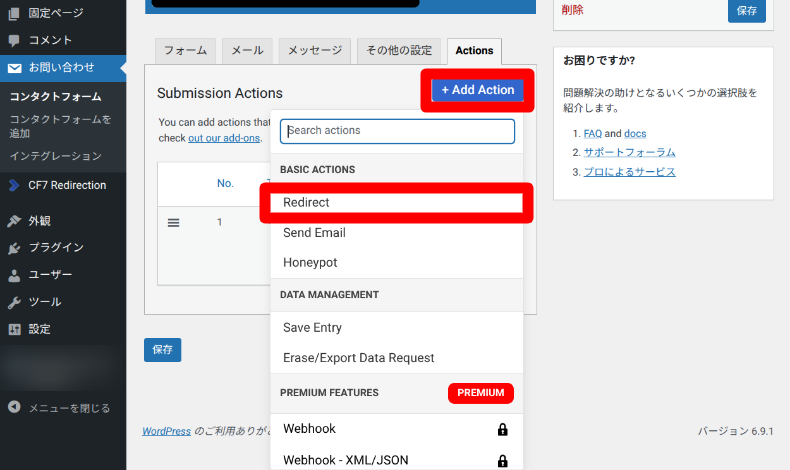Click the user icon beside ユーザー
790x470 pixels.
click(x=14, y=275)
